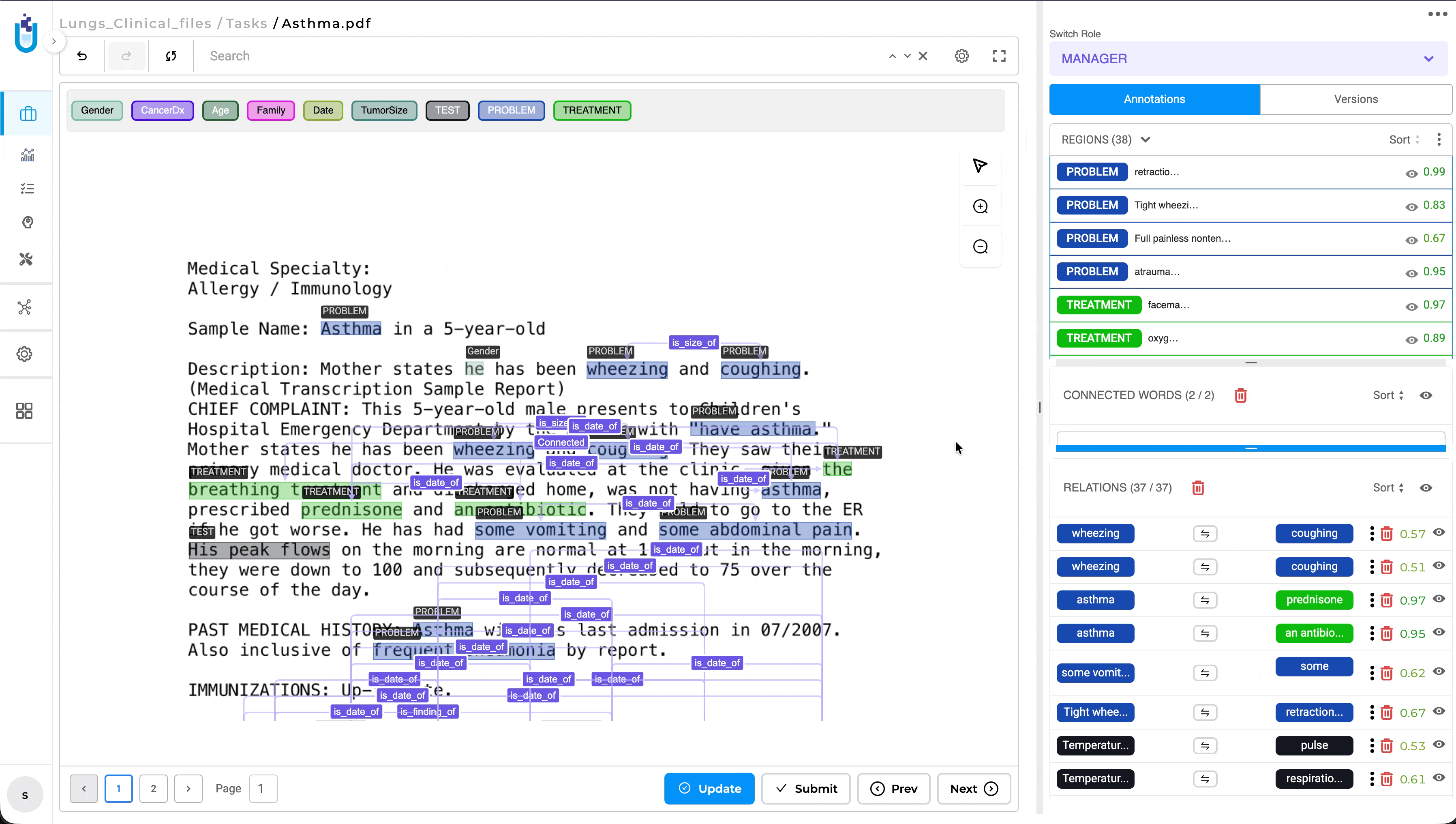Hide the facema… TREATMENT region
1456x824 pixels.
1411,306
